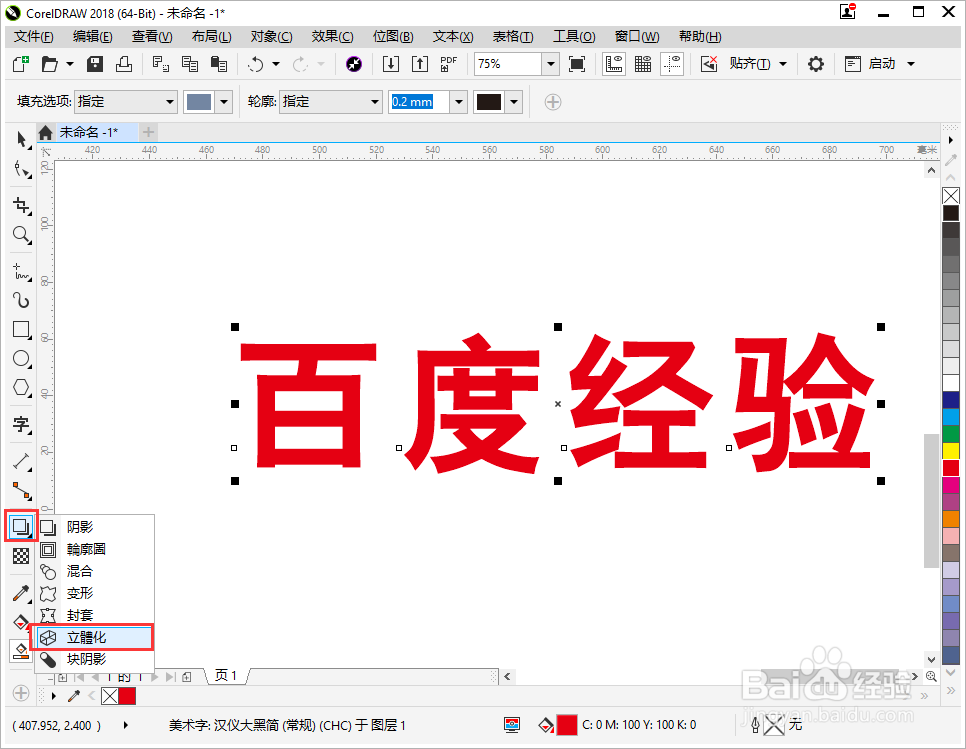Expand the outline width dropdown arrow
966x749 pixels.
(458, 102)
